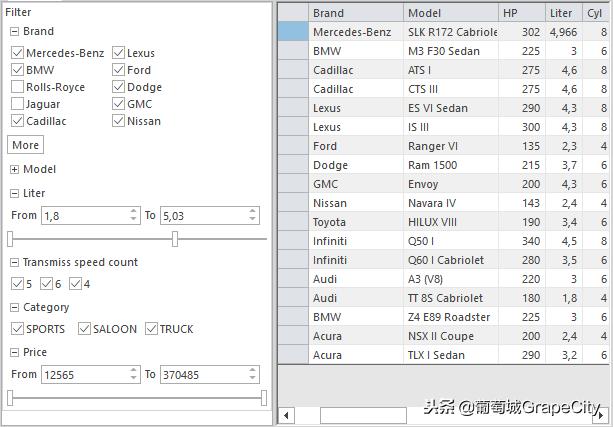The height and width of the screenshot is (427, 613).
Task: Click the cell "M3 F30 Sedan"
Action: point(451,51)
